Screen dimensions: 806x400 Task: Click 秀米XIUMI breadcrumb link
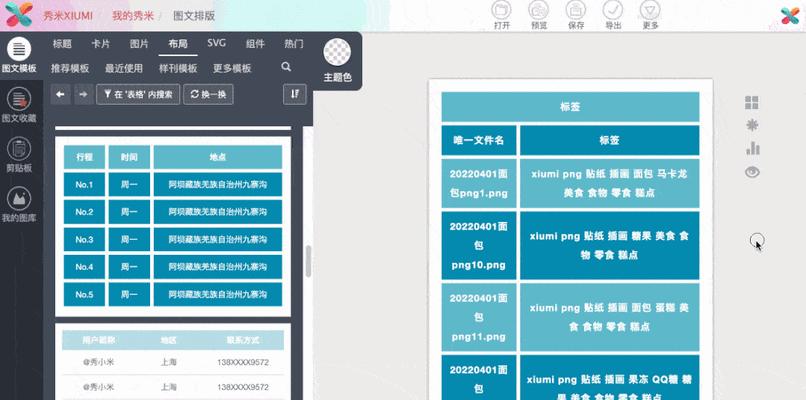[x=67, y=15]
